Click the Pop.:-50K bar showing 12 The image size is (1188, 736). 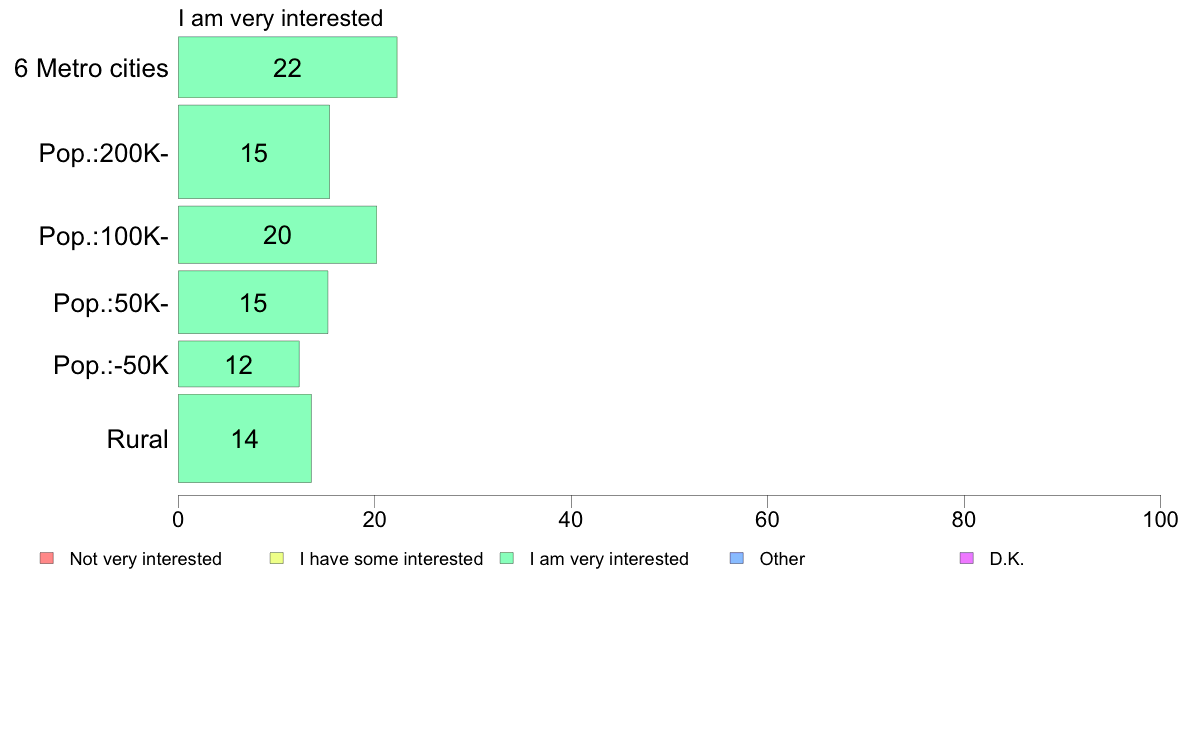pos(238,364)
